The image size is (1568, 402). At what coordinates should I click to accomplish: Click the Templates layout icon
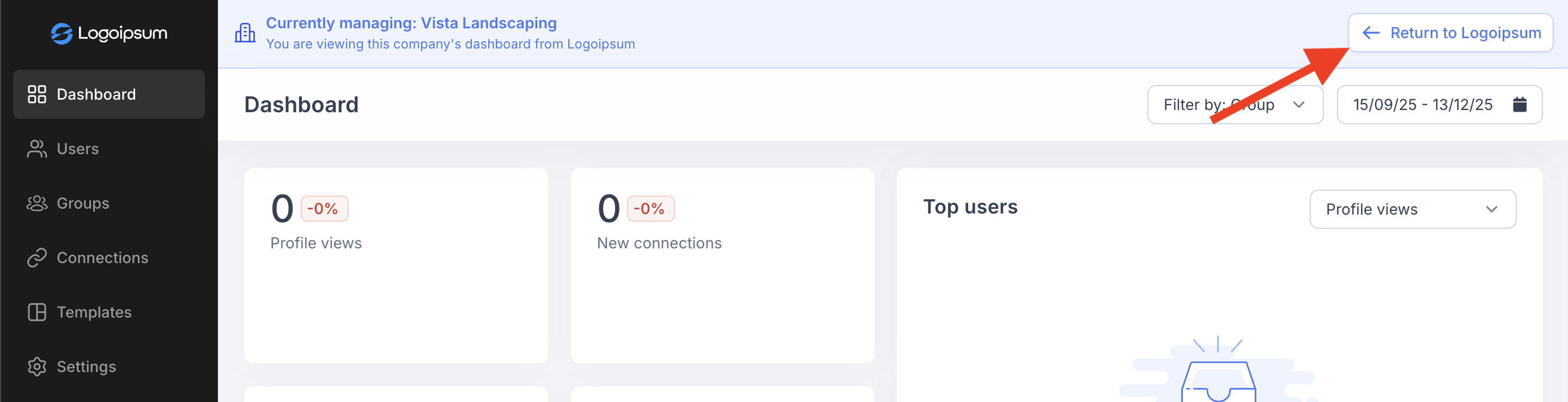click(37, 312)
